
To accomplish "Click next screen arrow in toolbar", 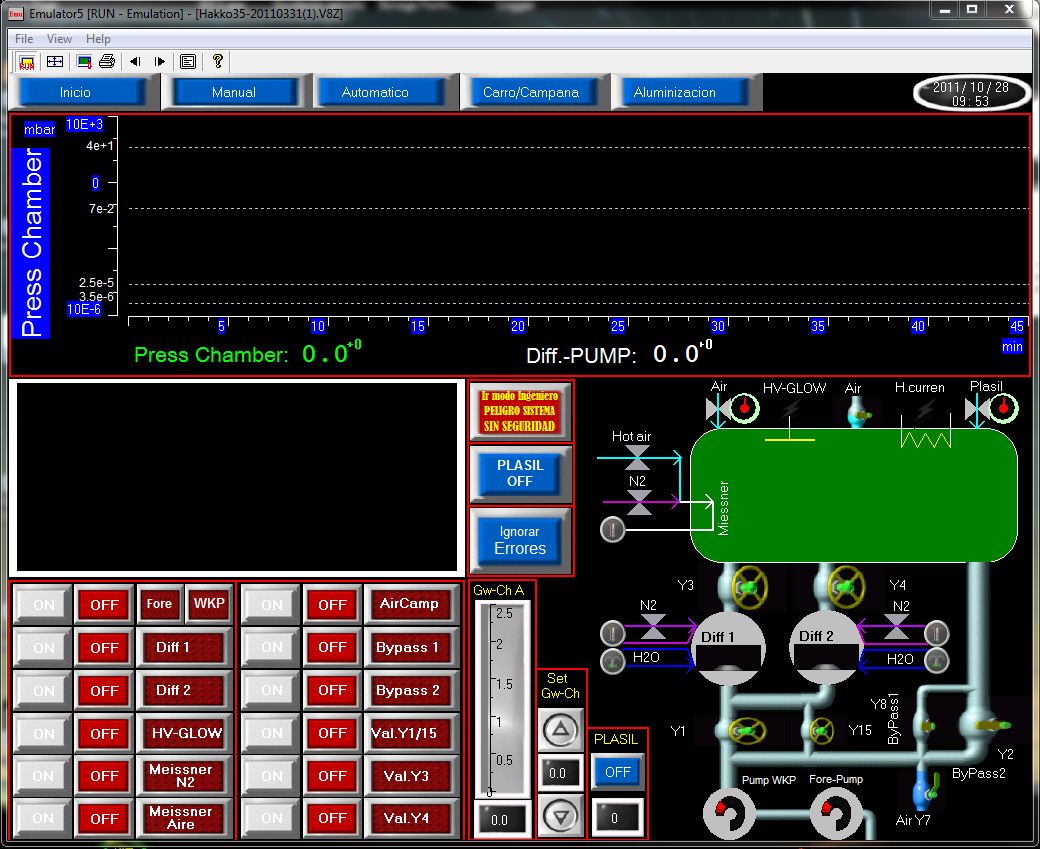I will [159, 61].
